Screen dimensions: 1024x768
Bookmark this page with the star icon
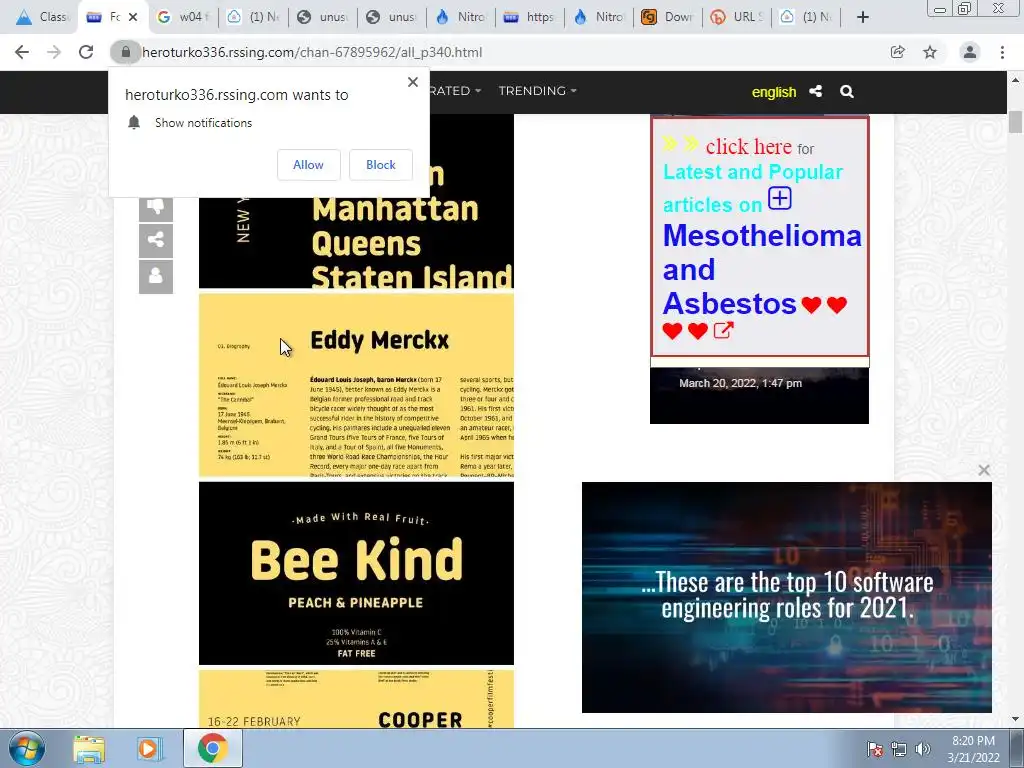point(930,52)
